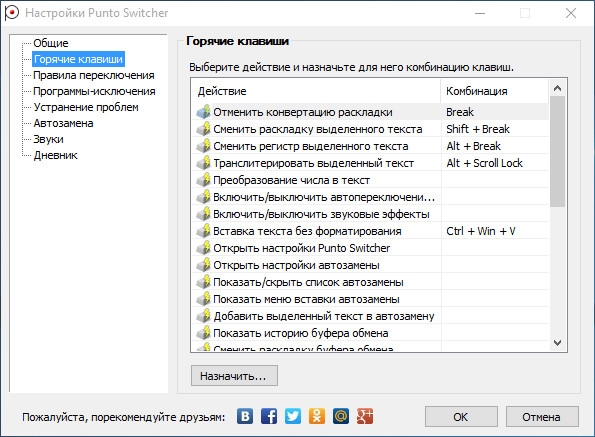Image resolution: width=595 pixels, height=437 pixels.
Task: Click the Twitter share icon
Action: 293,417
